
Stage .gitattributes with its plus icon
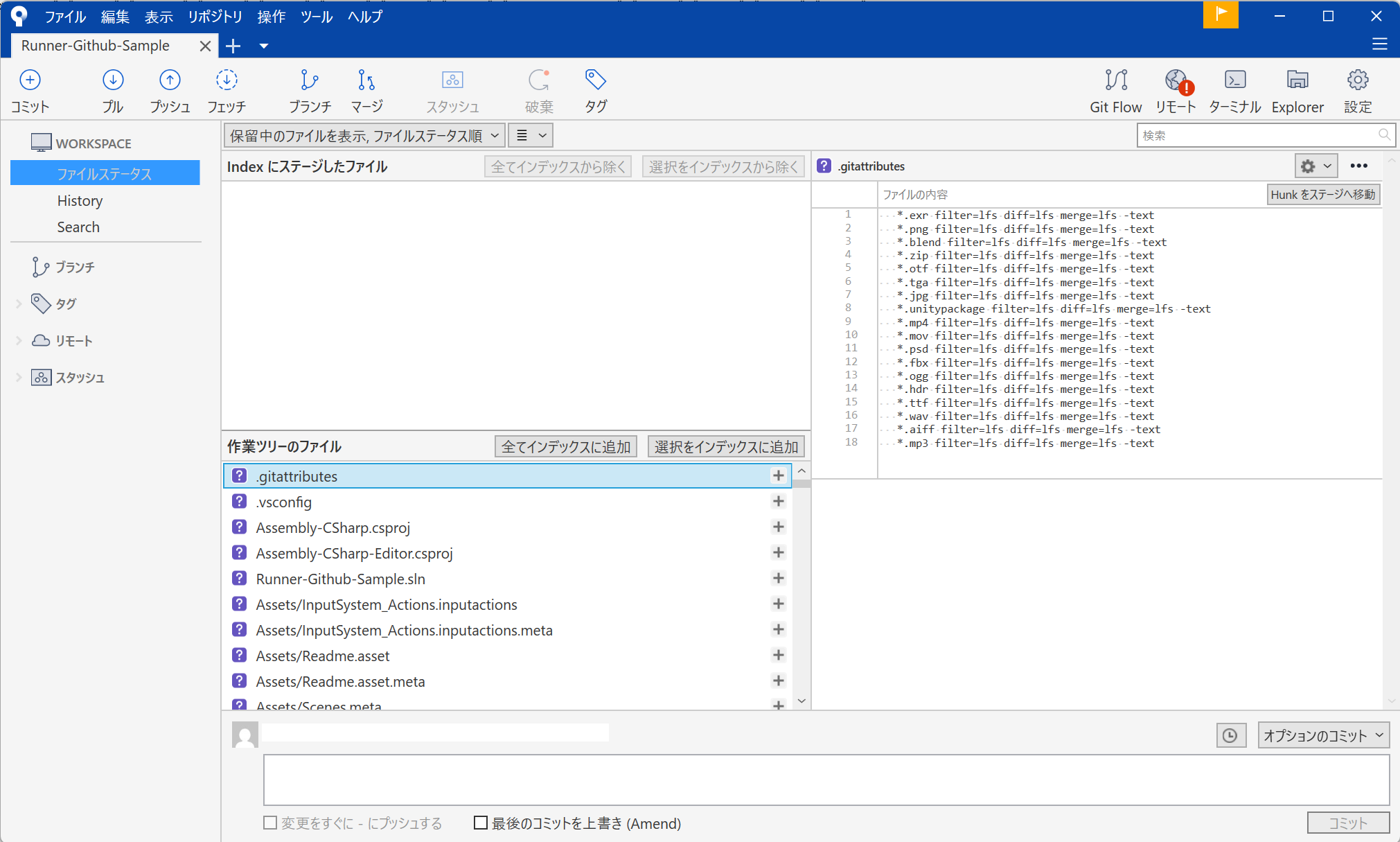coord(779,475)
